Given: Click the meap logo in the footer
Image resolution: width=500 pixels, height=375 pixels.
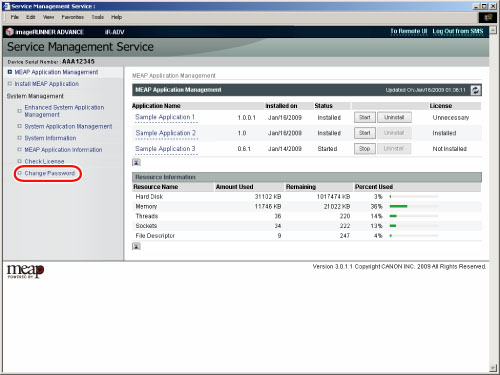Looking at the screenshot, I should pyautogui.click(x=26, y=271).
